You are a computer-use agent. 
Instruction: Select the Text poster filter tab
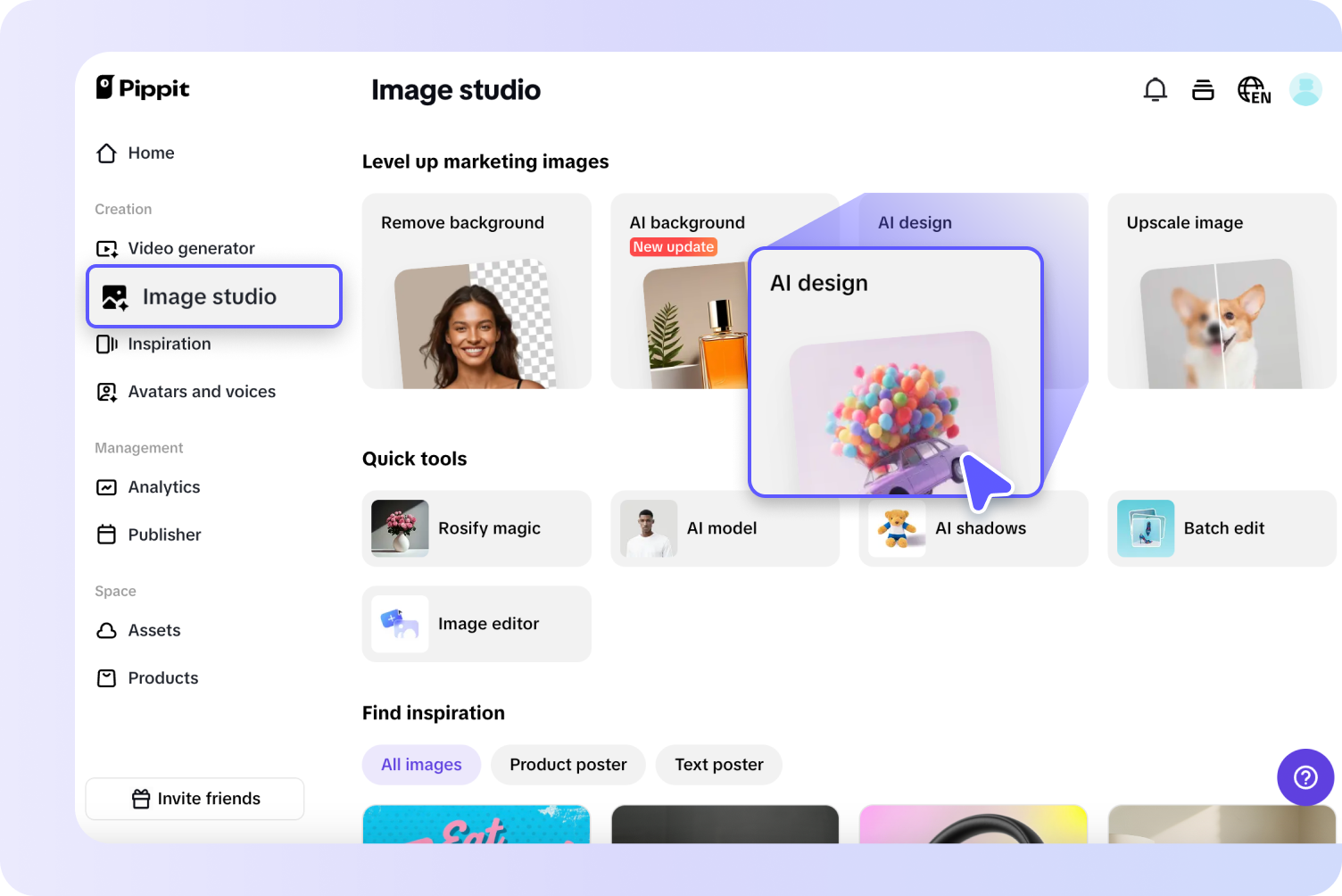718,765
